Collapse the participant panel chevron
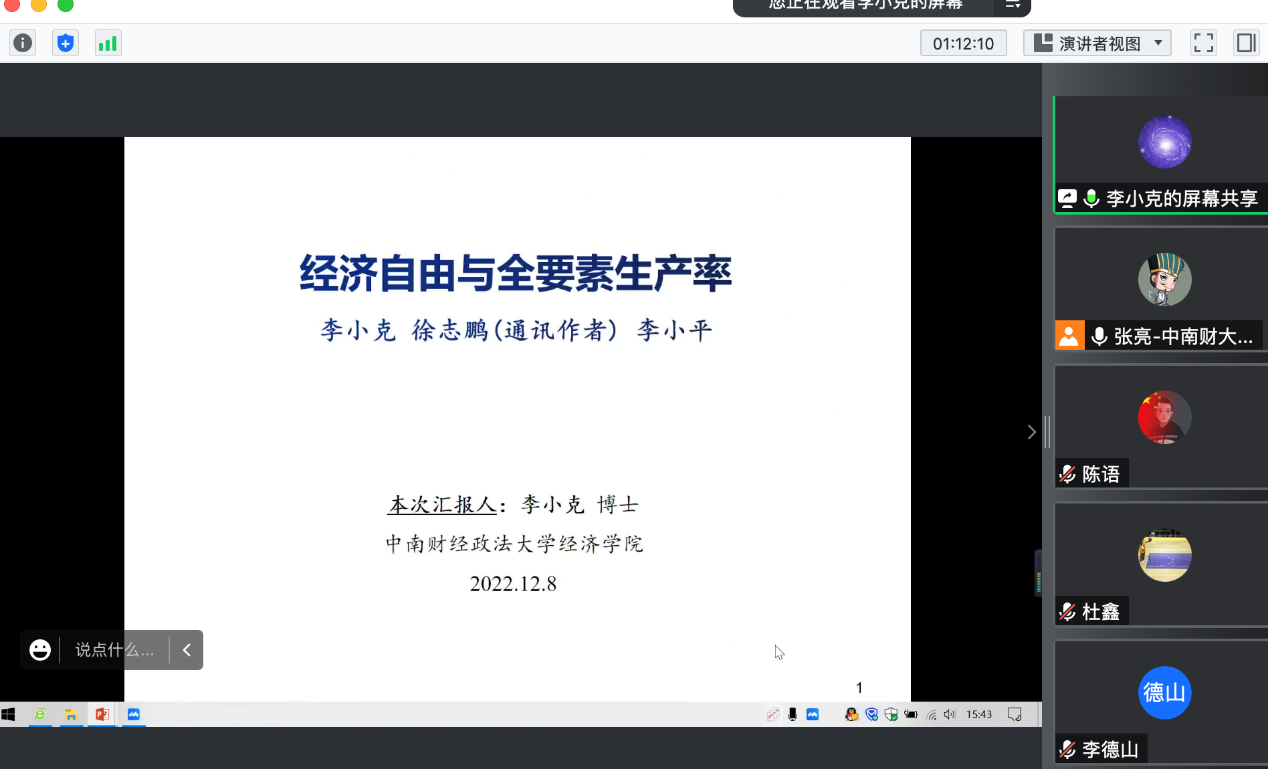The width and height of the screenshot is (1268, 769). [1031, 432]
